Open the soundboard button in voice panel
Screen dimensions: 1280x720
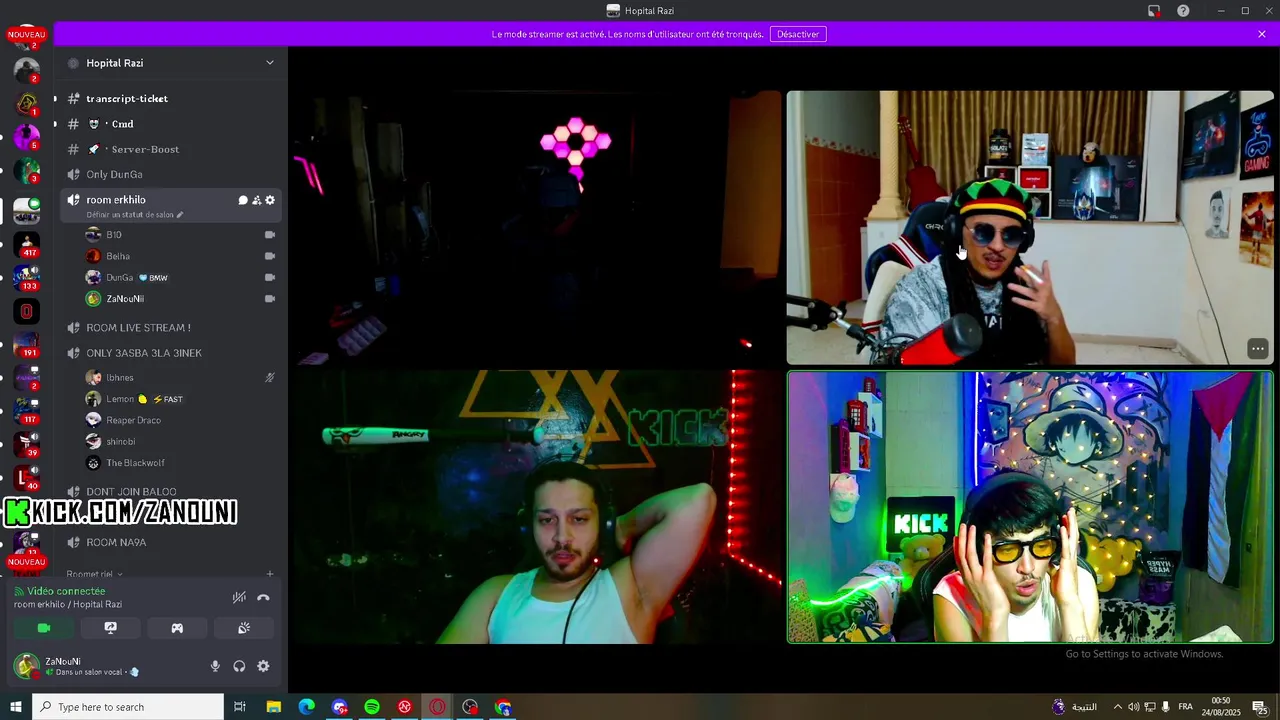tap(243, 628)
